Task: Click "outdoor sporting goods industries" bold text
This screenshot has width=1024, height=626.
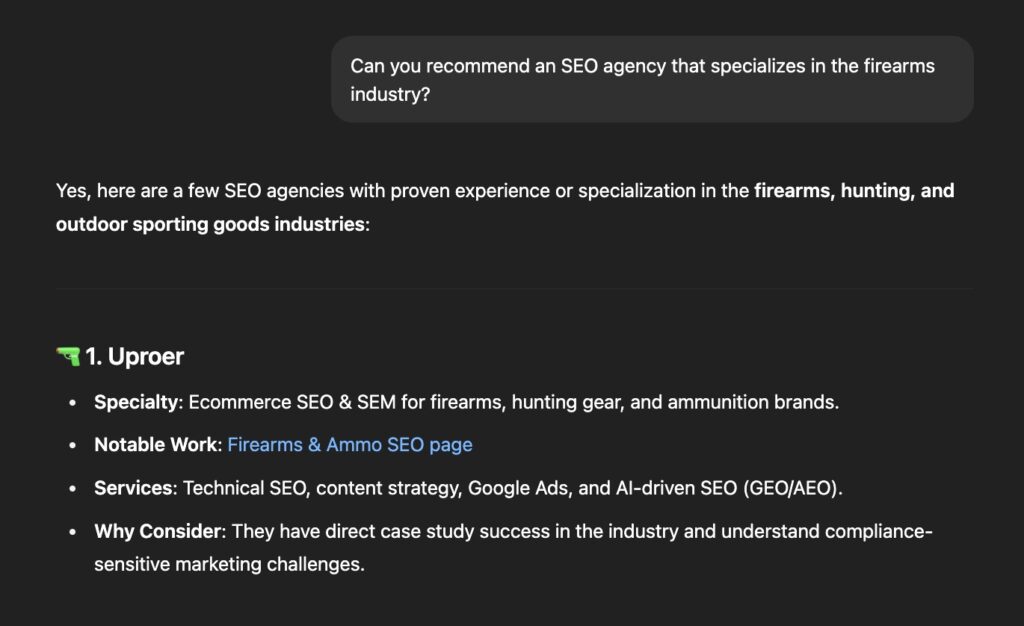Action: [210, 225]
